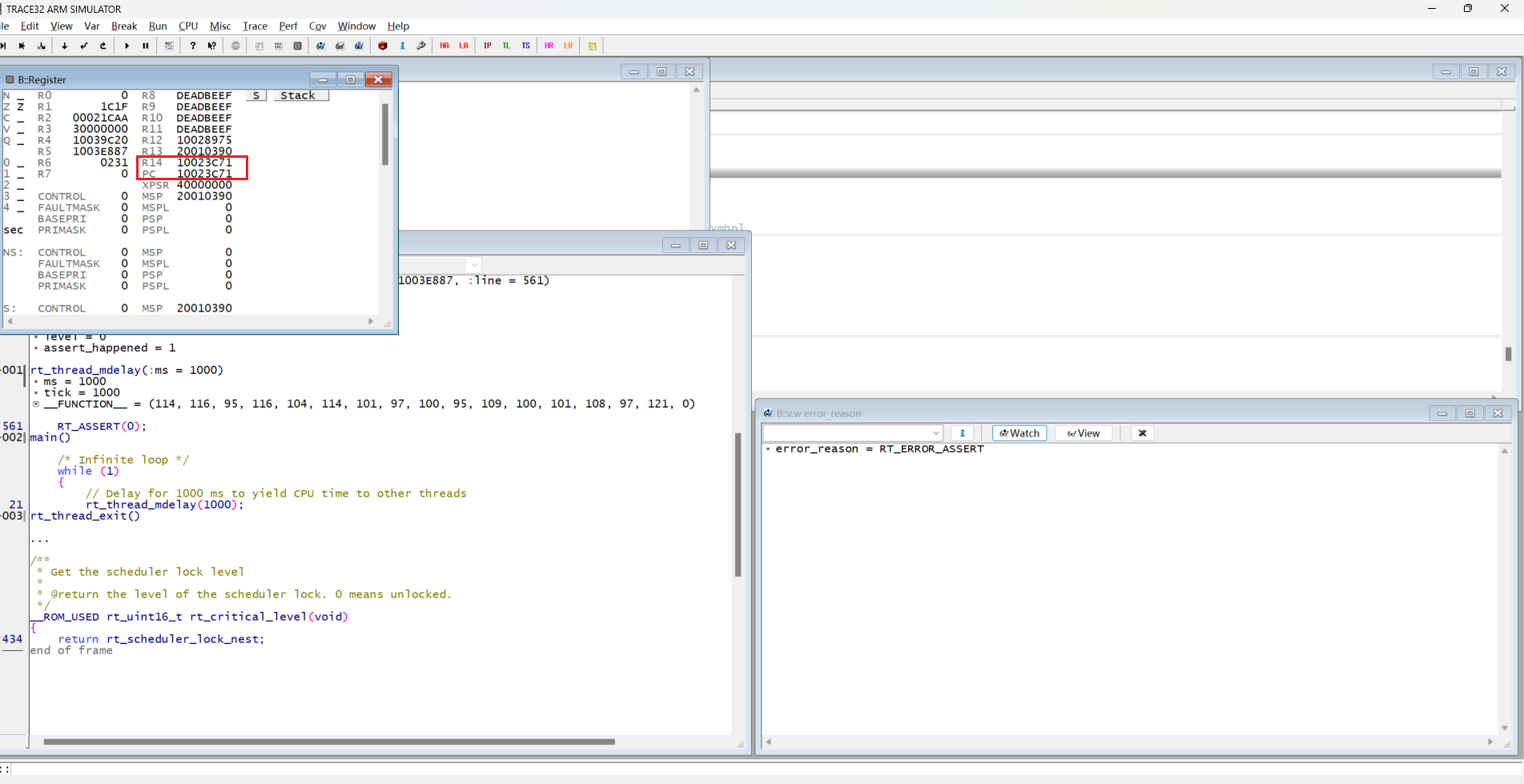Click the Go (run) arrow icon
Viewport: 1524px width, 784px height.
(127, 46)
